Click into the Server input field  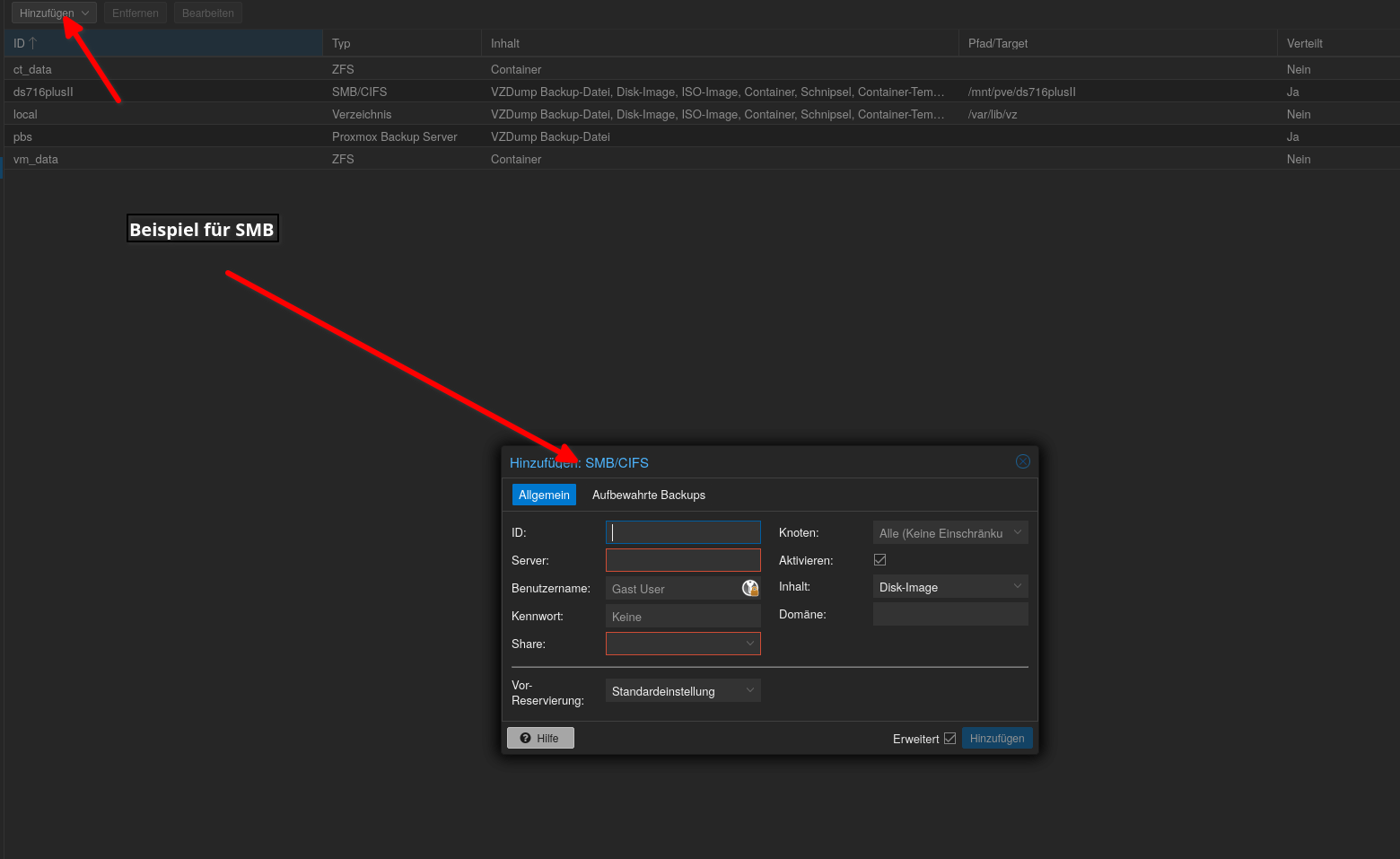click(x=682, y=560)
